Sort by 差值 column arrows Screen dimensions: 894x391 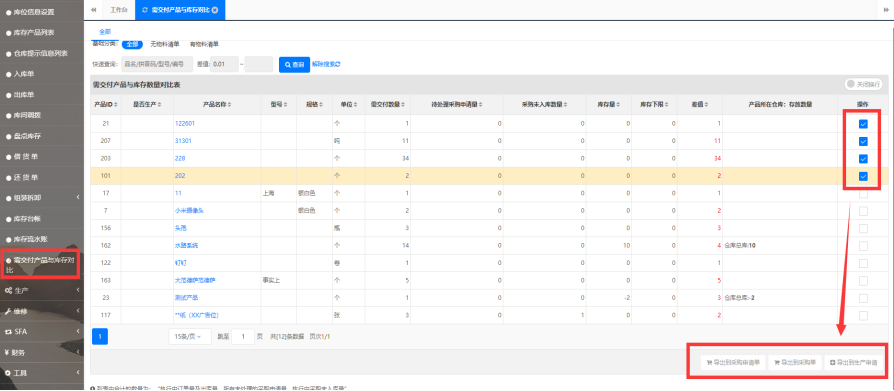707,105
